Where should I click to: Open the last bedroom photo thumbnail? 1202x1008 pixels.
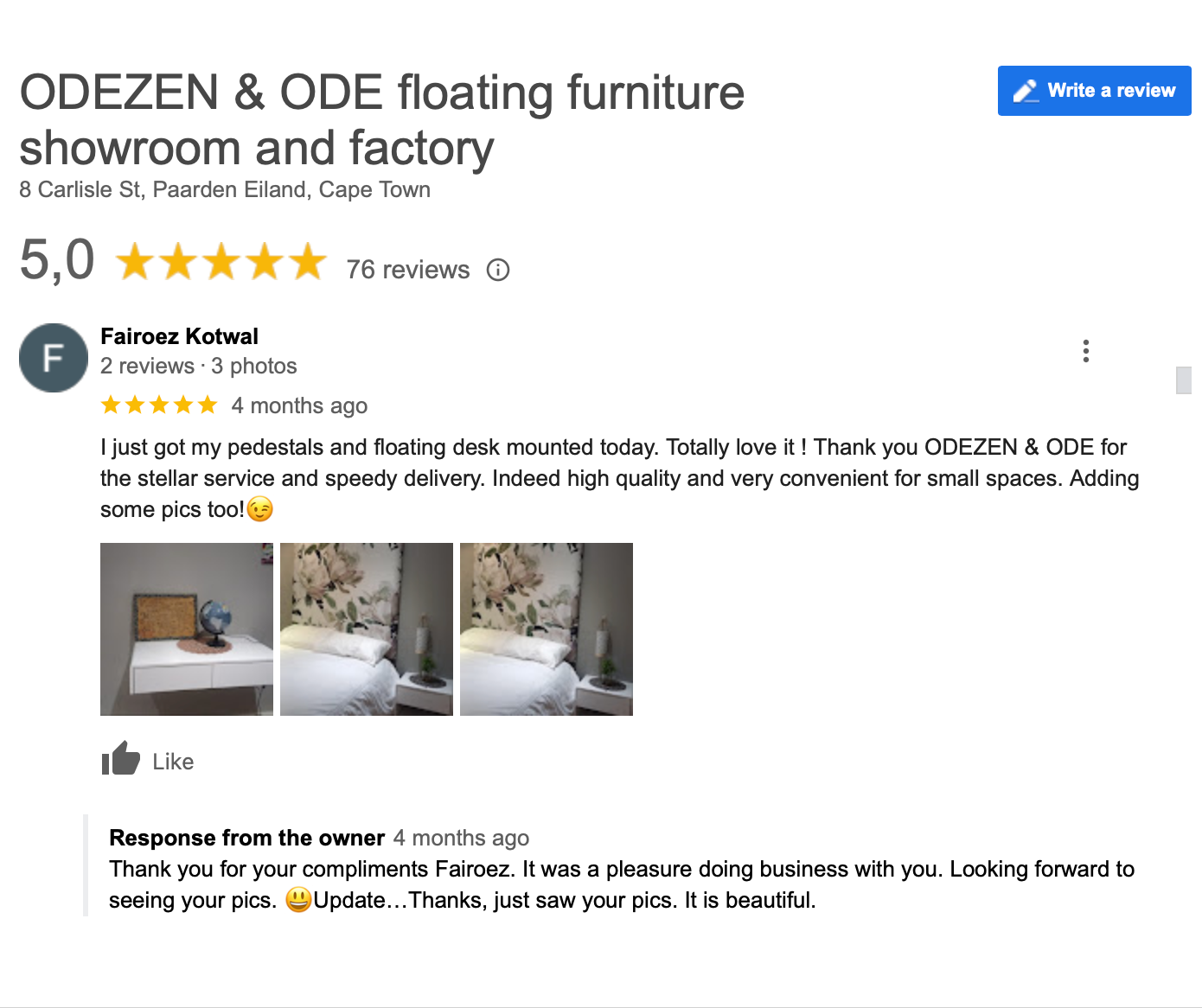coord(547,629)
